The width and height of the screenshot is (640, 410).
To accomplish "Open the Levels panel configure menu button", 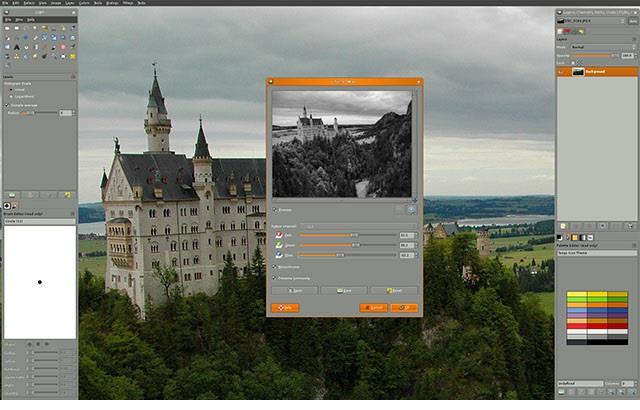I will click(73, 77).
